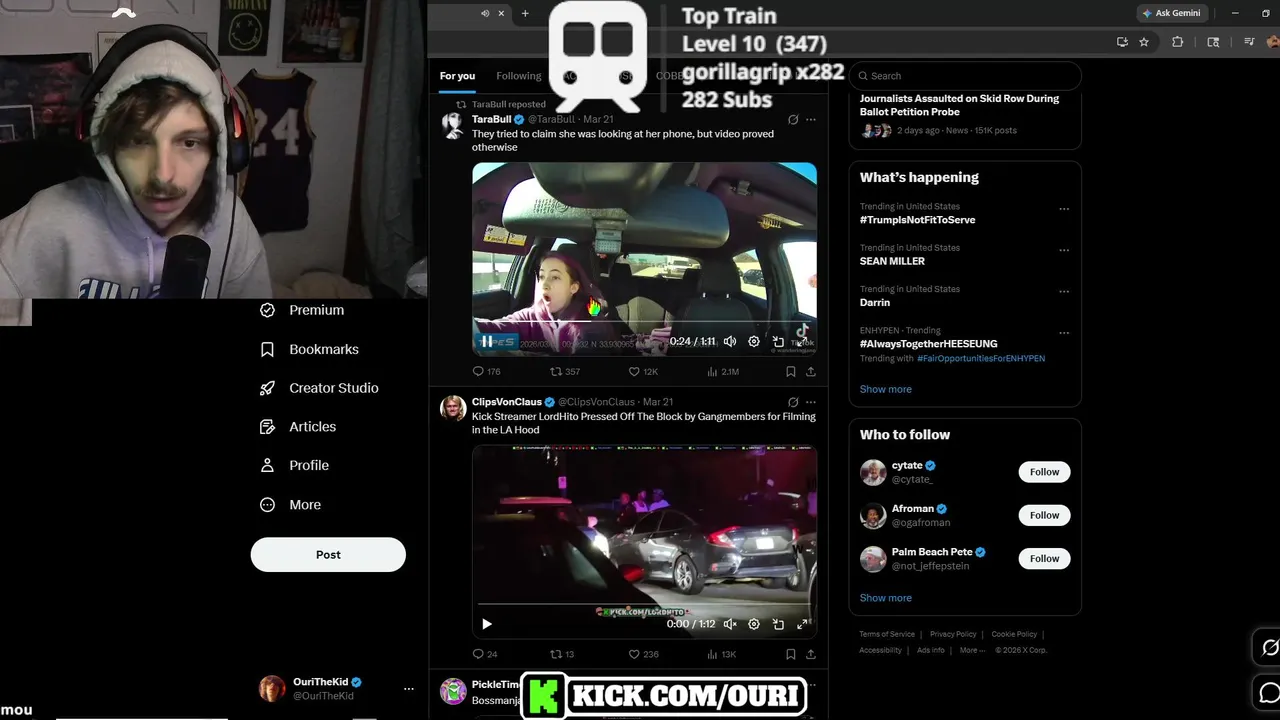Reply to ClipsVonClaus post with 24 comments
Viewport: 1280px width, 720px height.
pos(485,654)
